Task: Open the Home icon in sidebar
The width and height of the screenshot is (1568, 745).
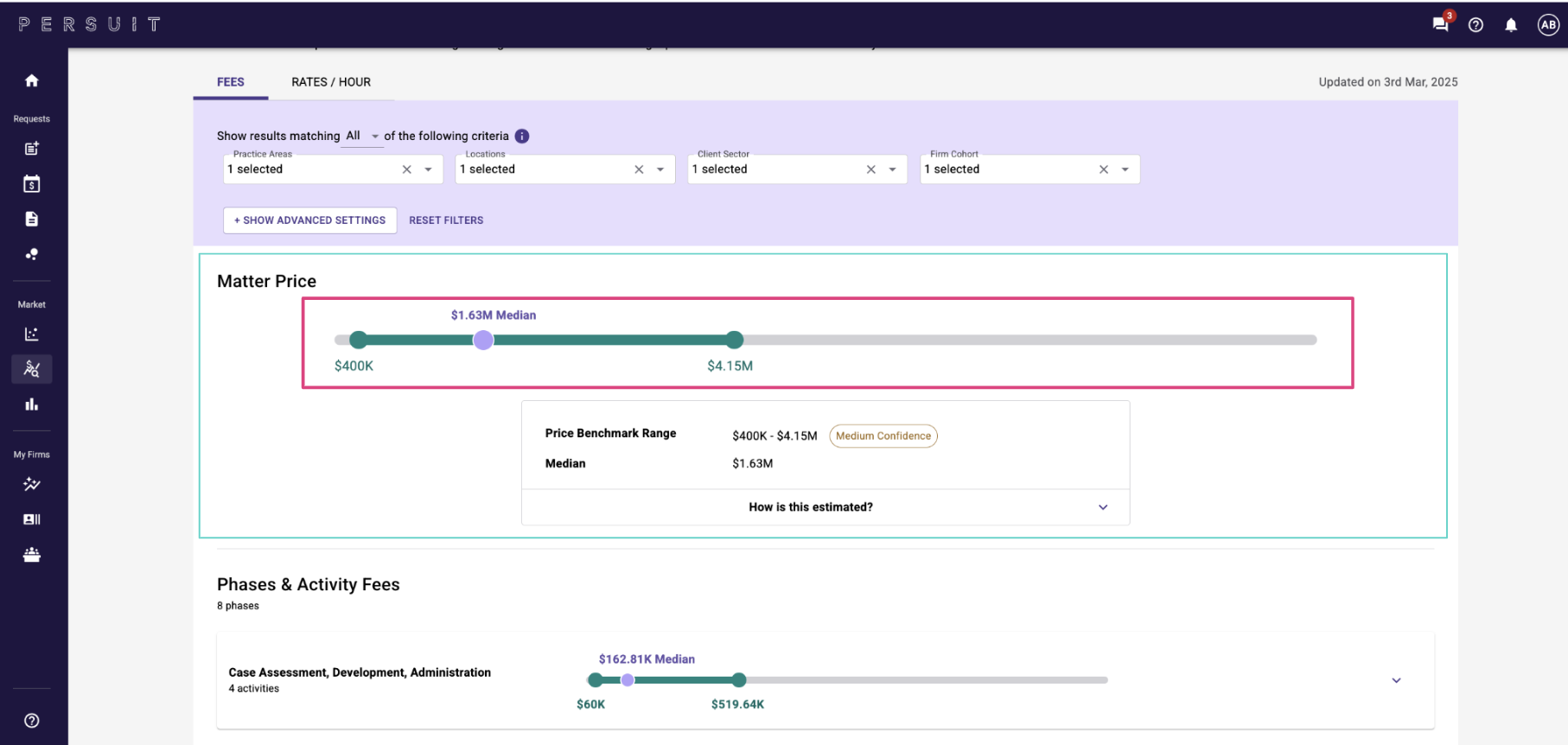Action: [x=32, y=80]
